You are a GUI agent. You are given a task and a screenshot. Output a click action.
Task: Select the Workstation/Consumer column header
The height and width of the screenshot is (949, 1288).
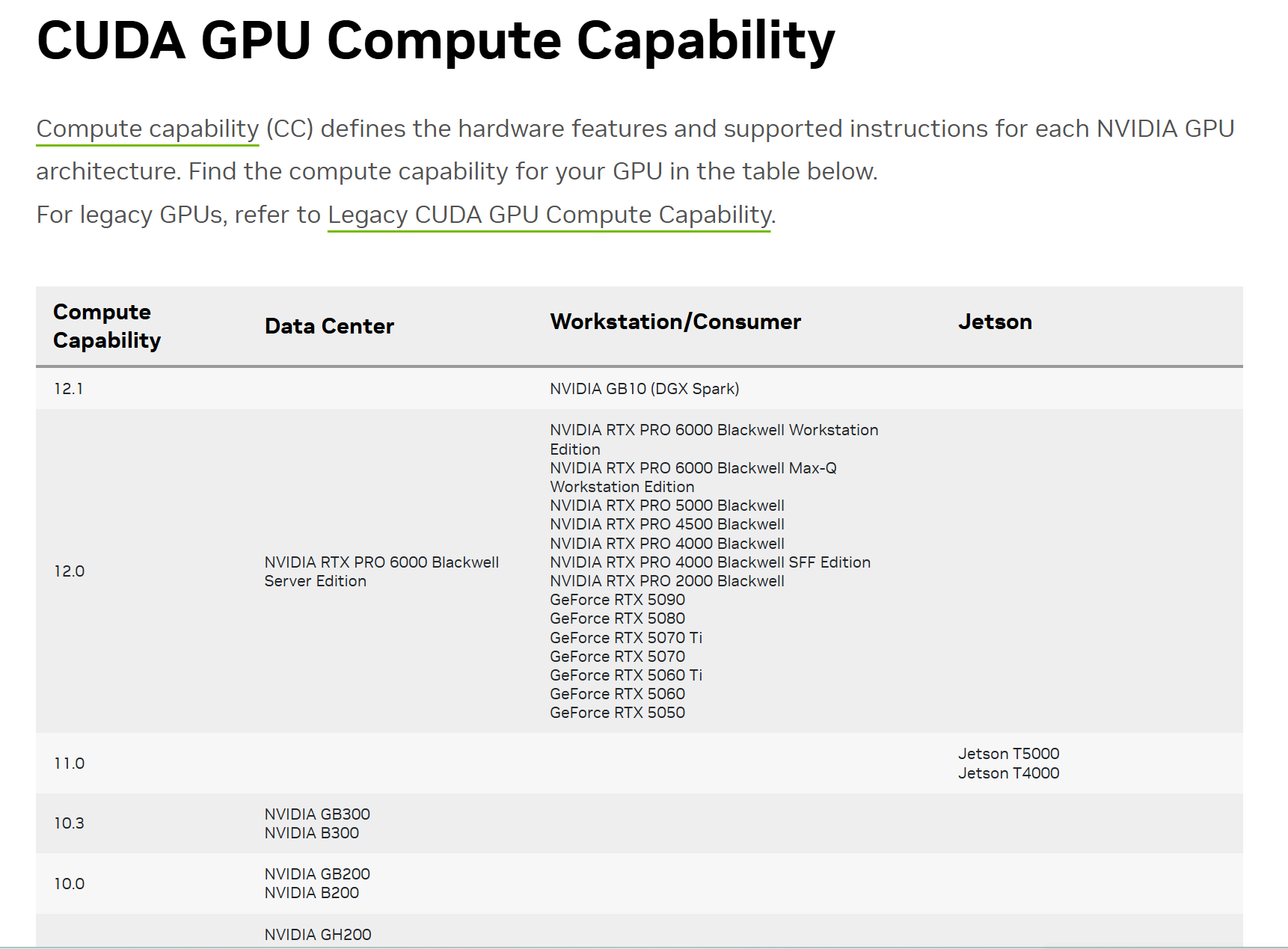675,322
